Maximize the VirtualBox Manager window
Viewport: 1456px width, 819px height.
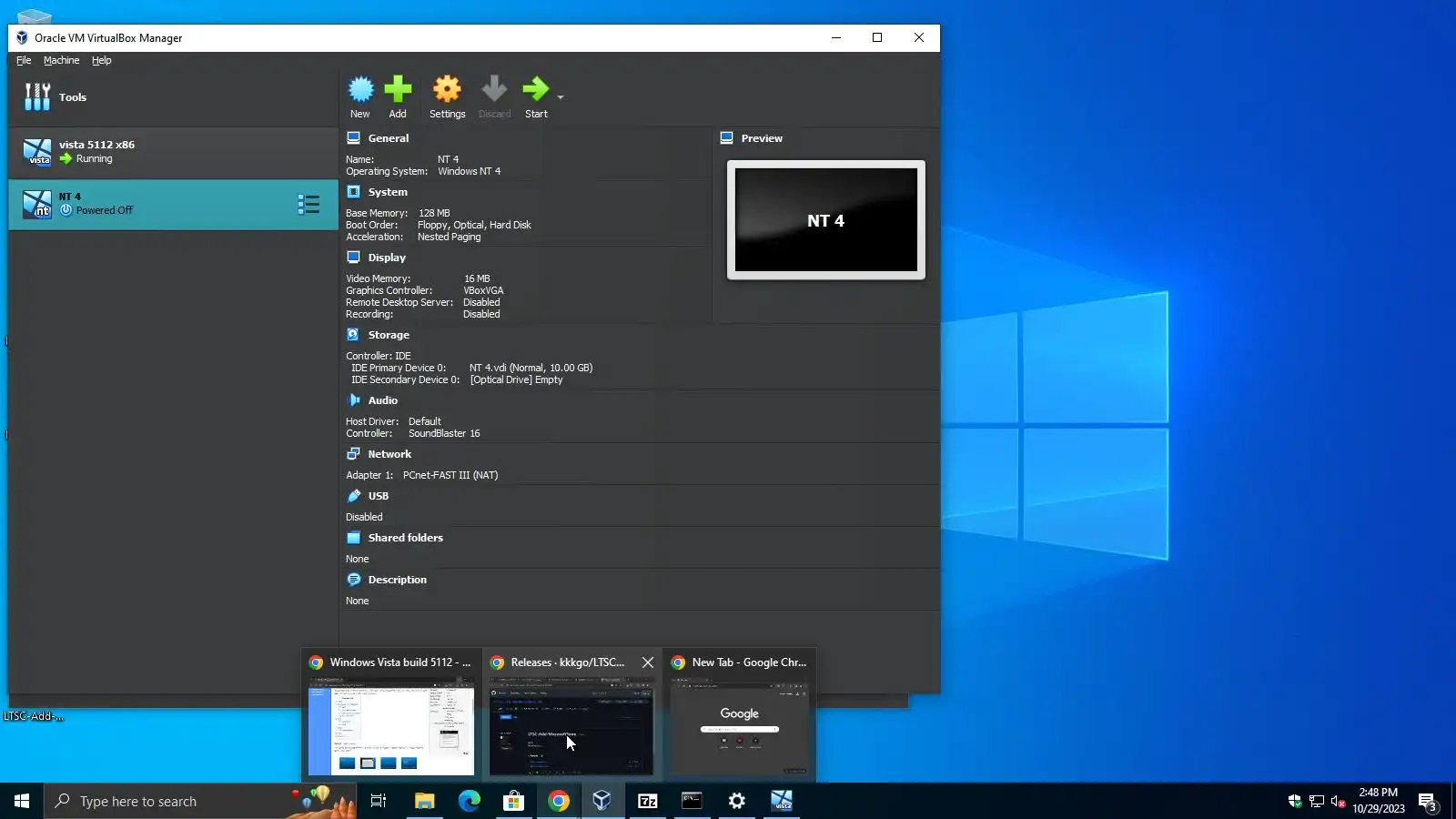pyautogui.click(x=877, y=37)
